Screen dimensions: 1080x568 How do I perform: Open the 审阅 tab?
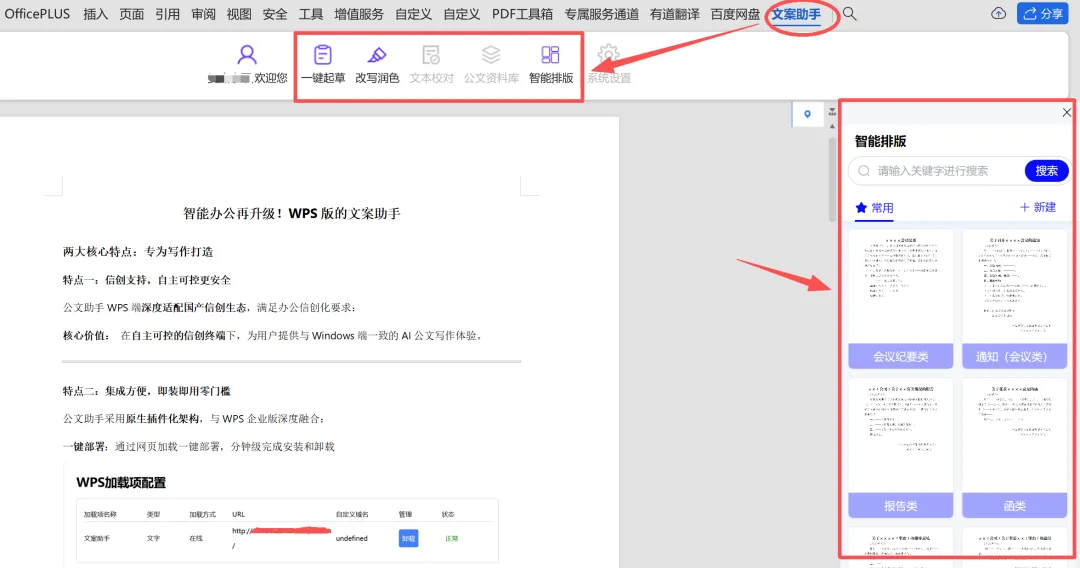[203, 14]
